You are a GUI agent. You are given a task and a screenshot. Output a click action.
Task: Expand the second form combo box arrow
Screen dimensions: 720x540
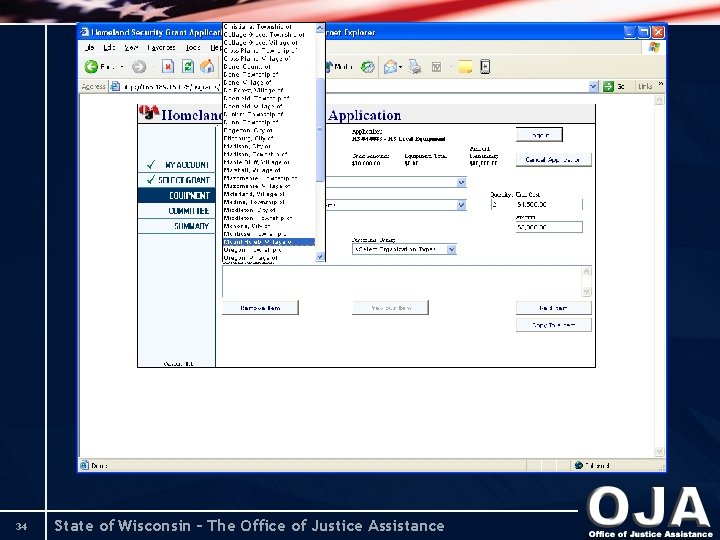[x=461, y=205]
